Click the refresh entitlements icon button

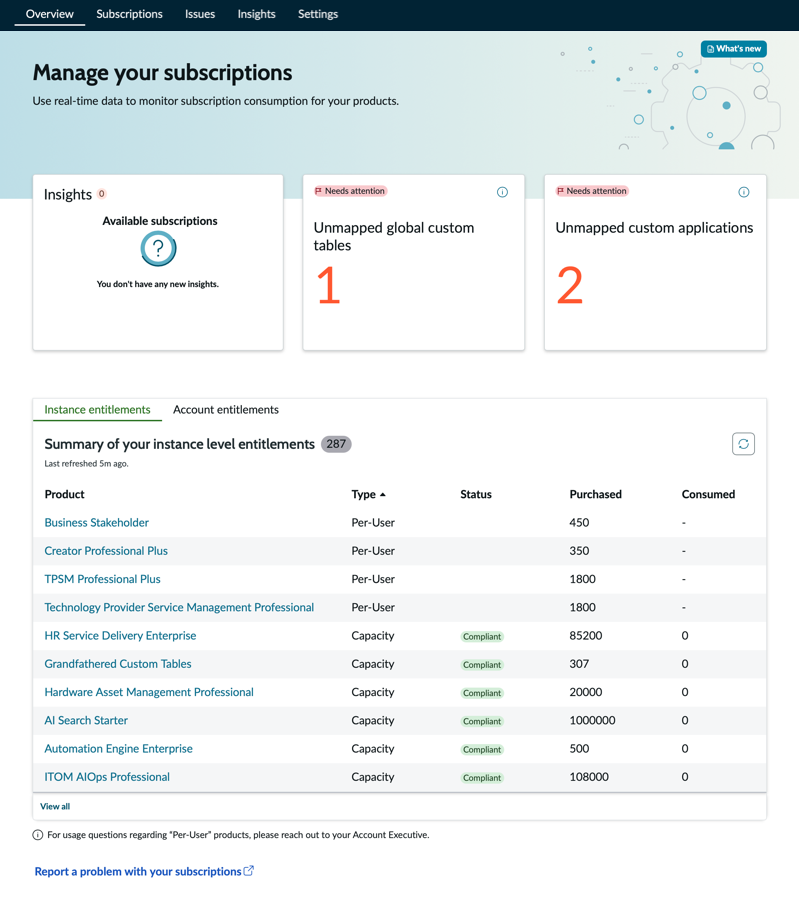click(743, 444)
